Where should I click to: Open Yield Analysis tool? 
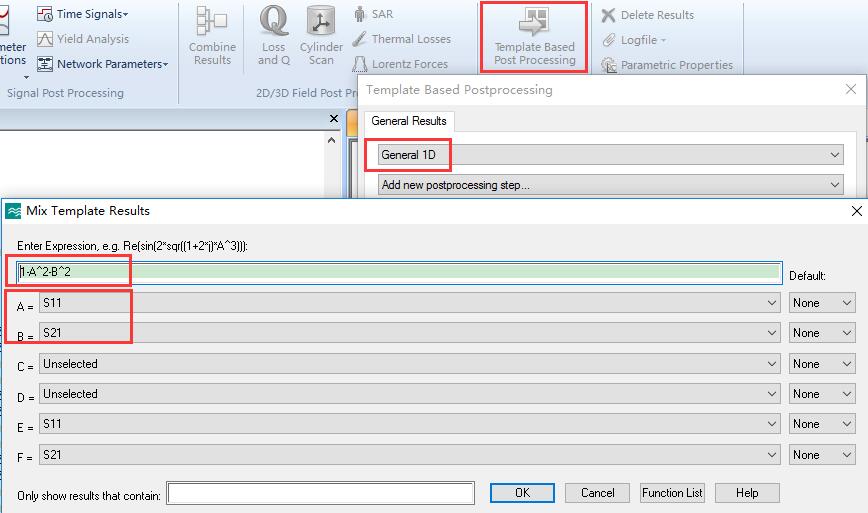coord(82,39)
